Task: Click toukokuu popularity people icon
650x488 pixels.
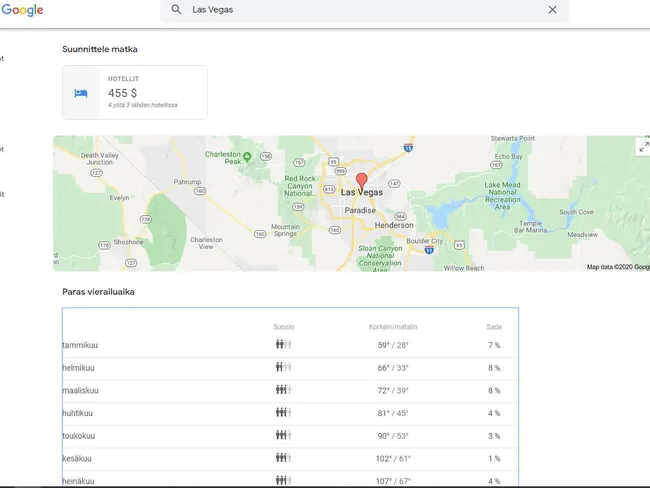Action: click(284, 435)
